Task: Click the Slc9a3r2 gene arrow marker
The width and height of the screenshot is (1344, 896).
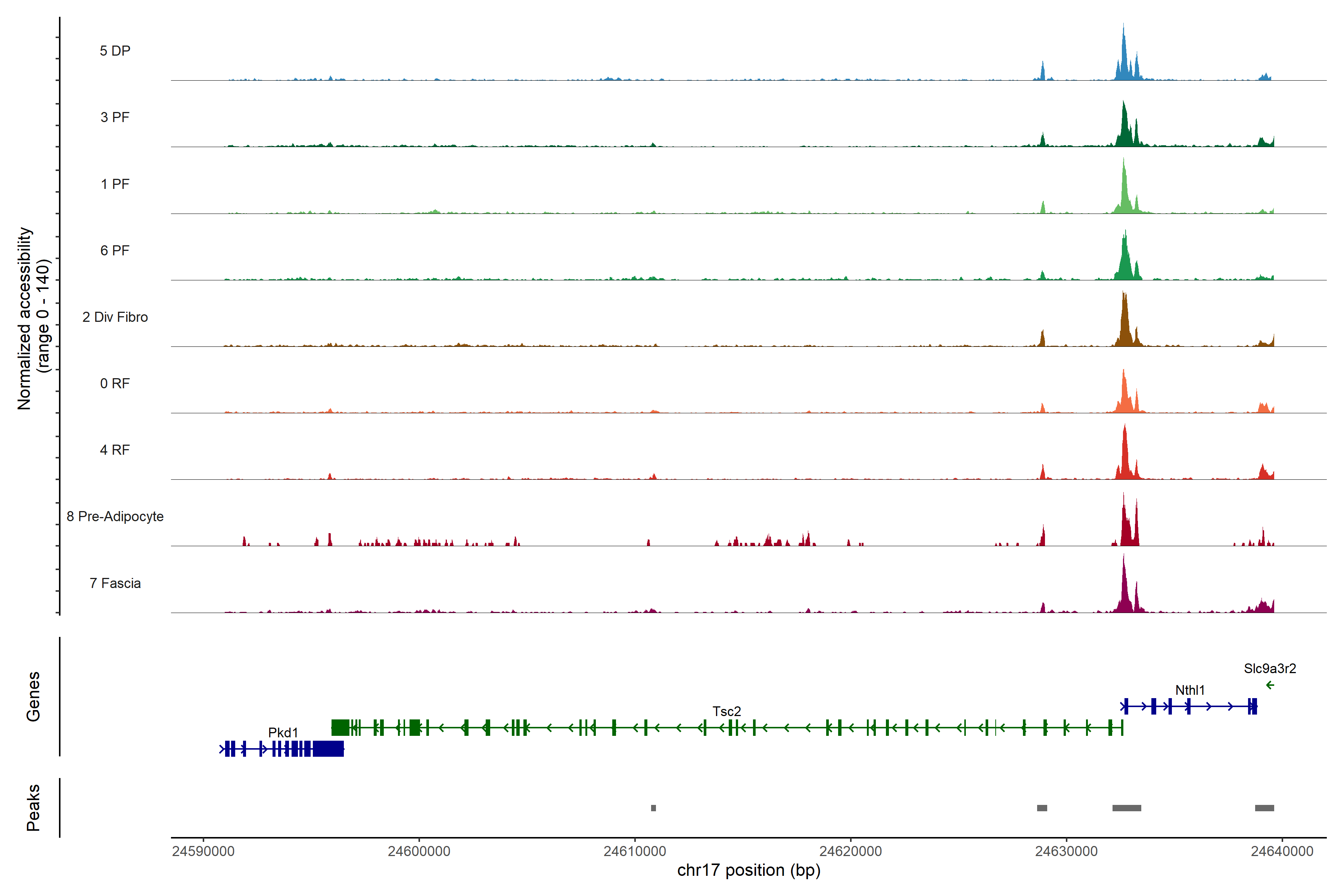Action: pos(1270,685)
